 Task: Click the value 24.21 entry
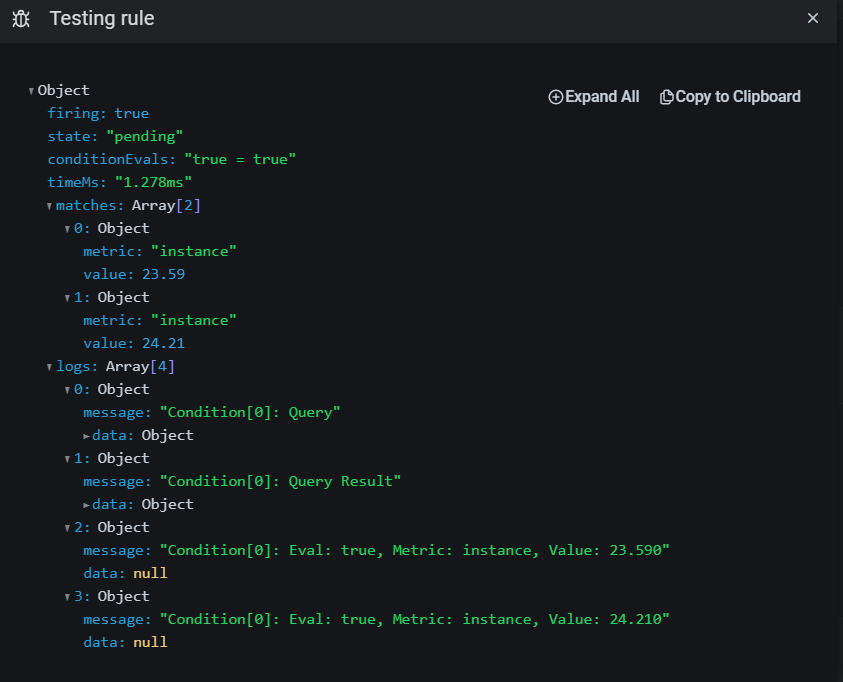(x=134, y=343)
